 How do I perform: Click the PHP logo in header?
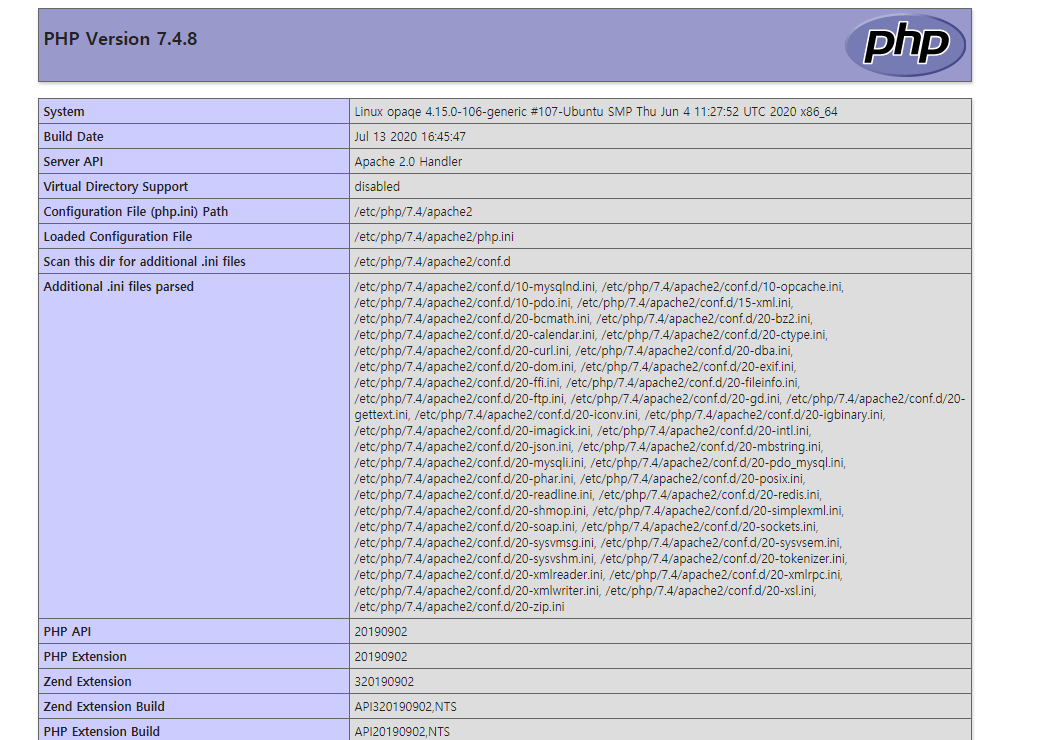tap(905, 45)
